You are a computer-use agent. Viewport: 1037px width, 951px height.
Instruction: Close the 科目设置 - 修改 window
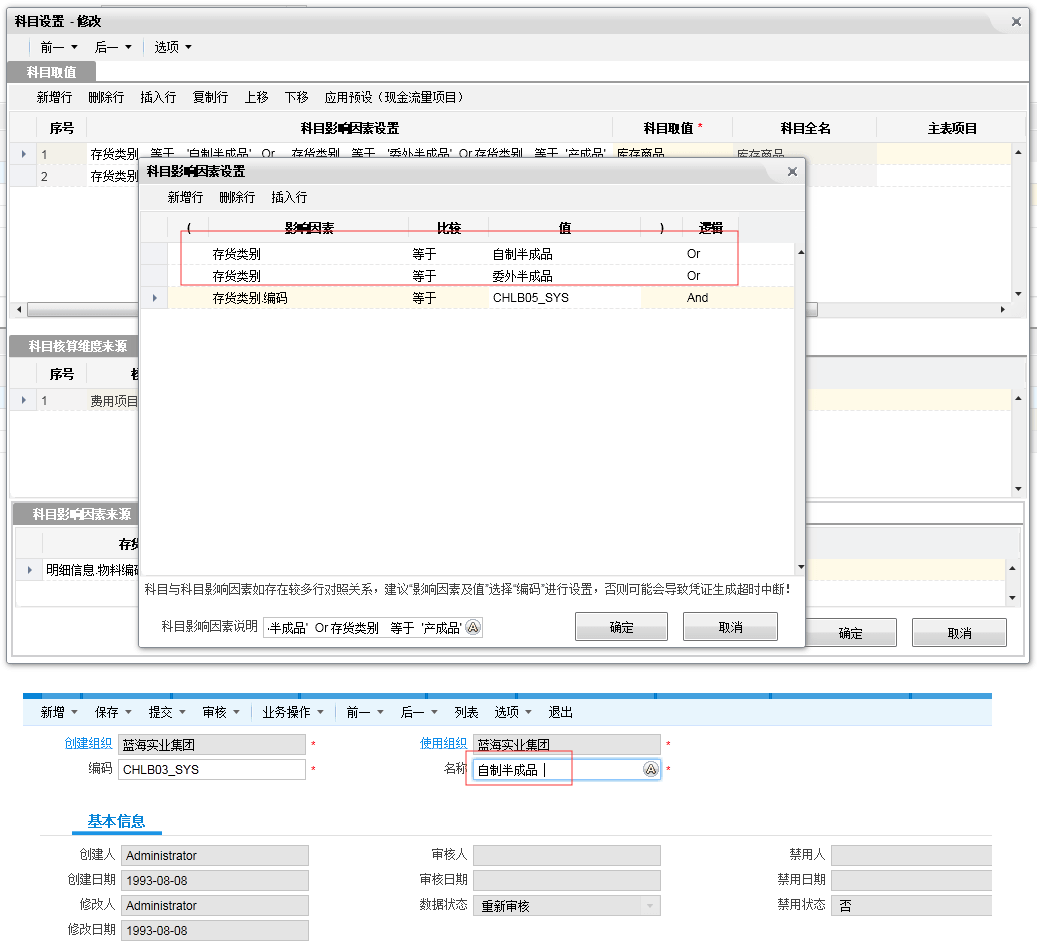(1016, 21)
